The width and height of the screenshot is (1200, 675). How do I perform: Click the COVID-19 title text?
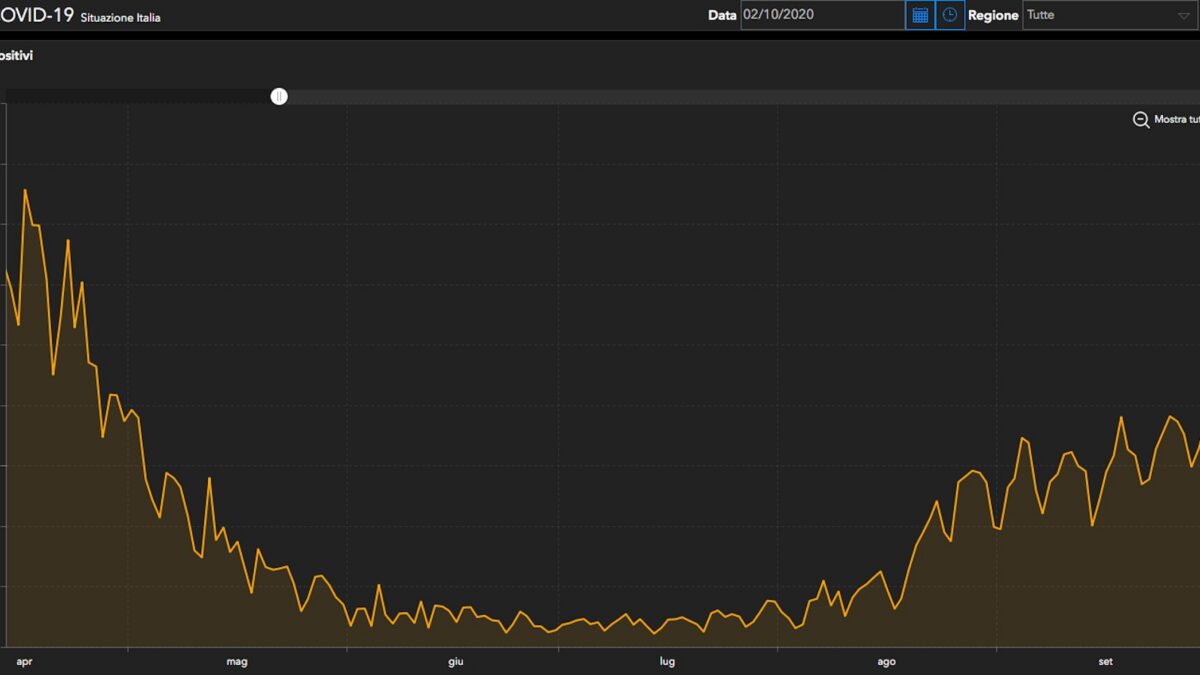(x=37, y=15)
